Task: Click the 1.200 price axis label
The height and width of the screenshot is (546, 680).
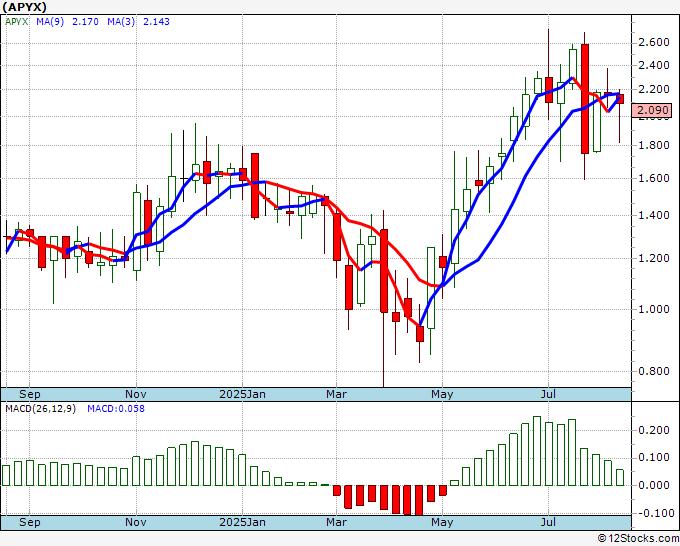Action: point(654,258)
